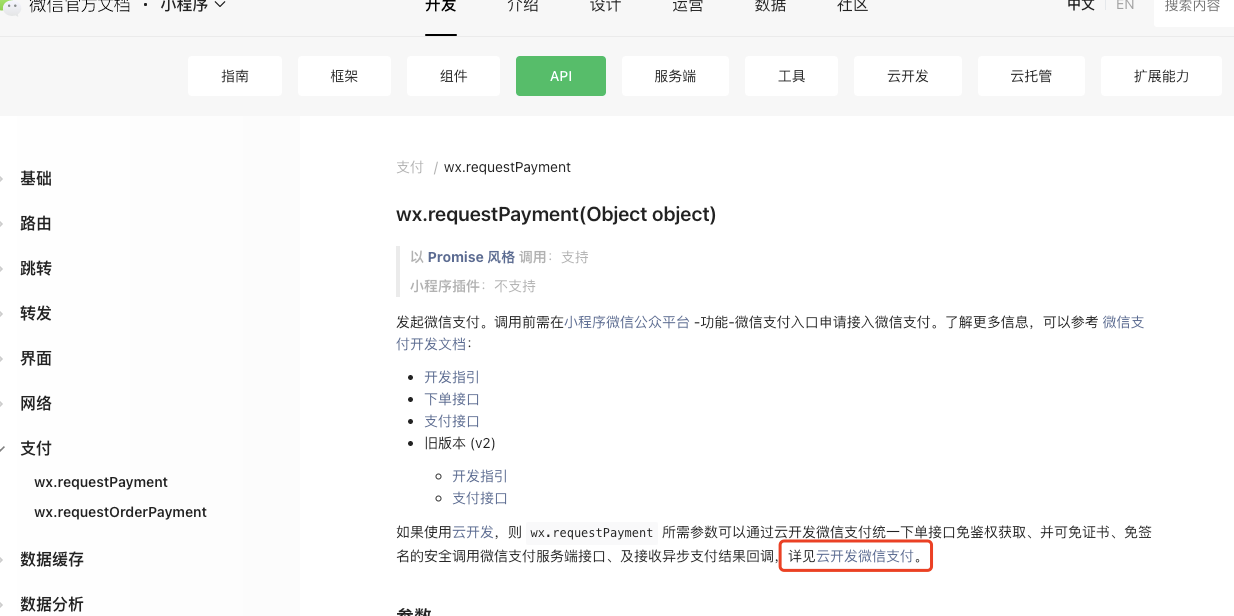Open 支付接口 under 旧版本 (v2)

(x=480, y=498)
